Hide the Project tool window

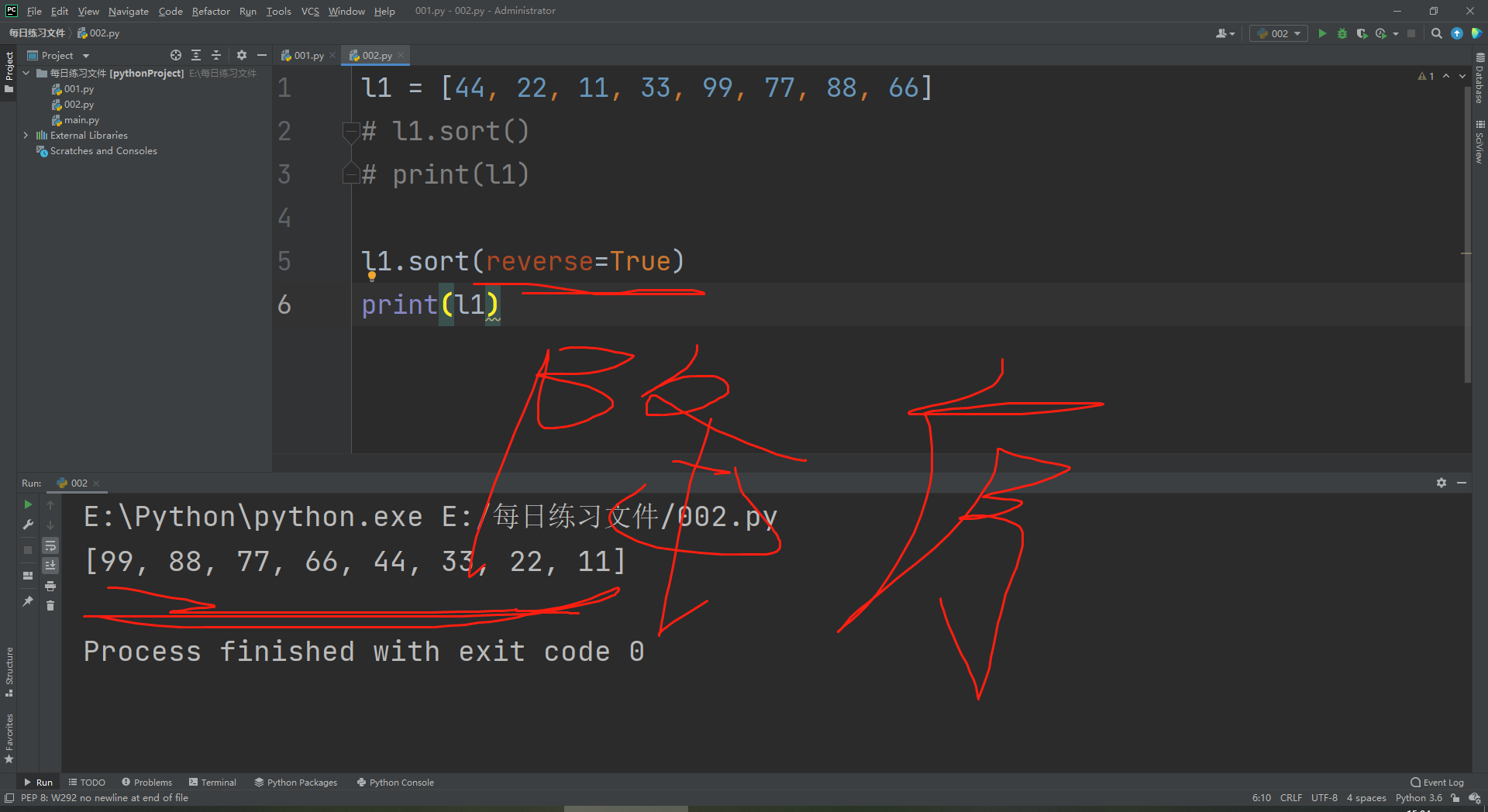[x=262, y=55]
